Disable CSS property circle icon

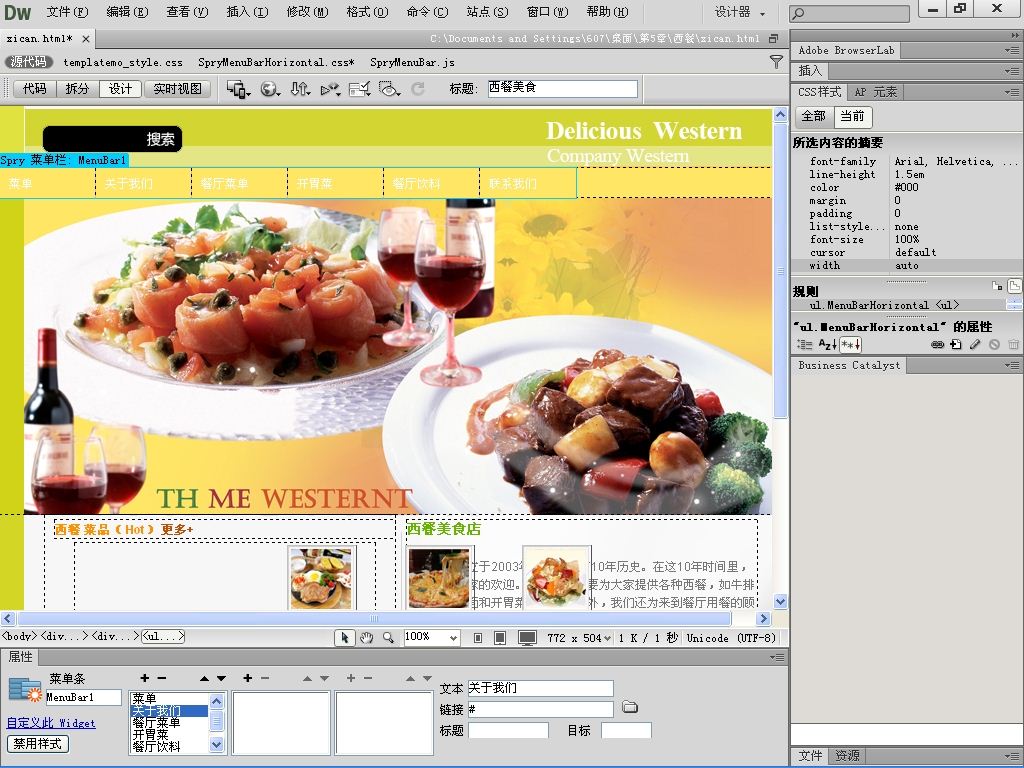coord(994,345)
